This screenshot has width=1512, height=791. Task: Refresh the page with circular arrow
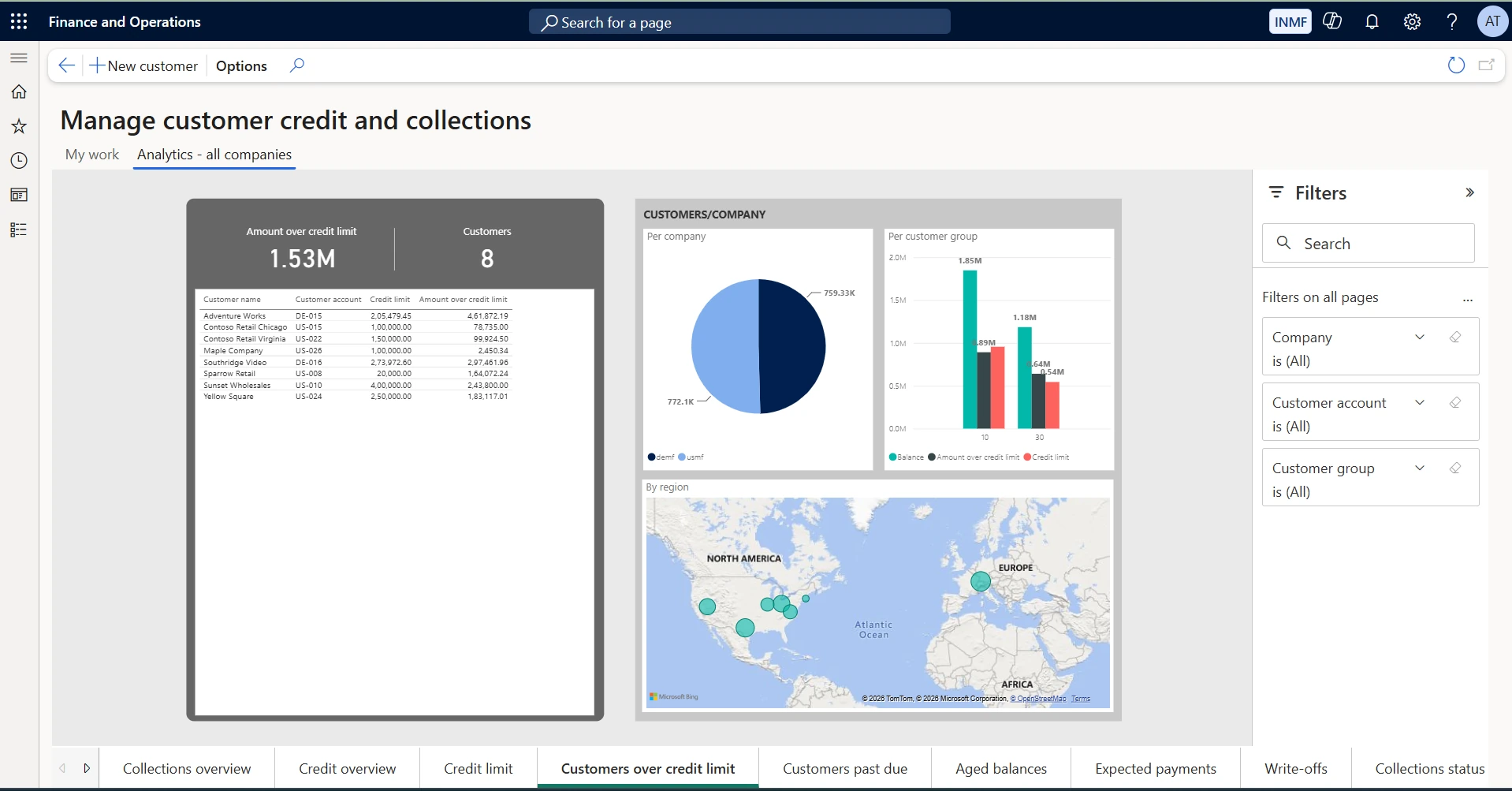pos(1456,65)
